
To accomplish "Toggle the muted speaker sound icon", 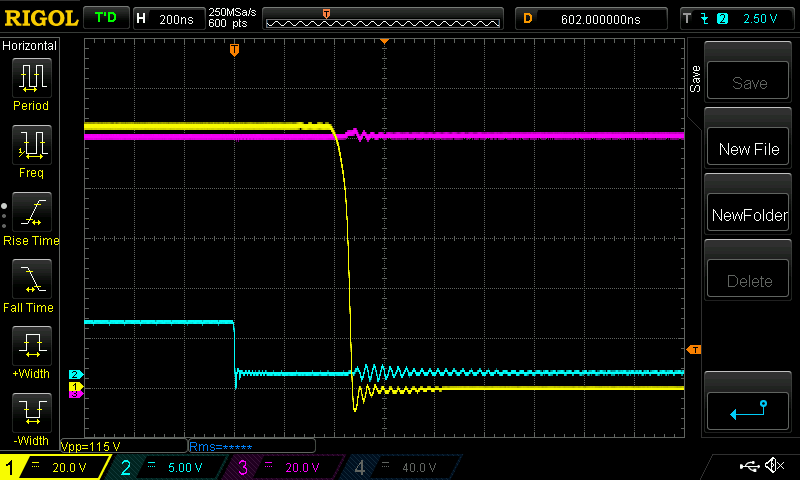I will [x=773, y=466].
